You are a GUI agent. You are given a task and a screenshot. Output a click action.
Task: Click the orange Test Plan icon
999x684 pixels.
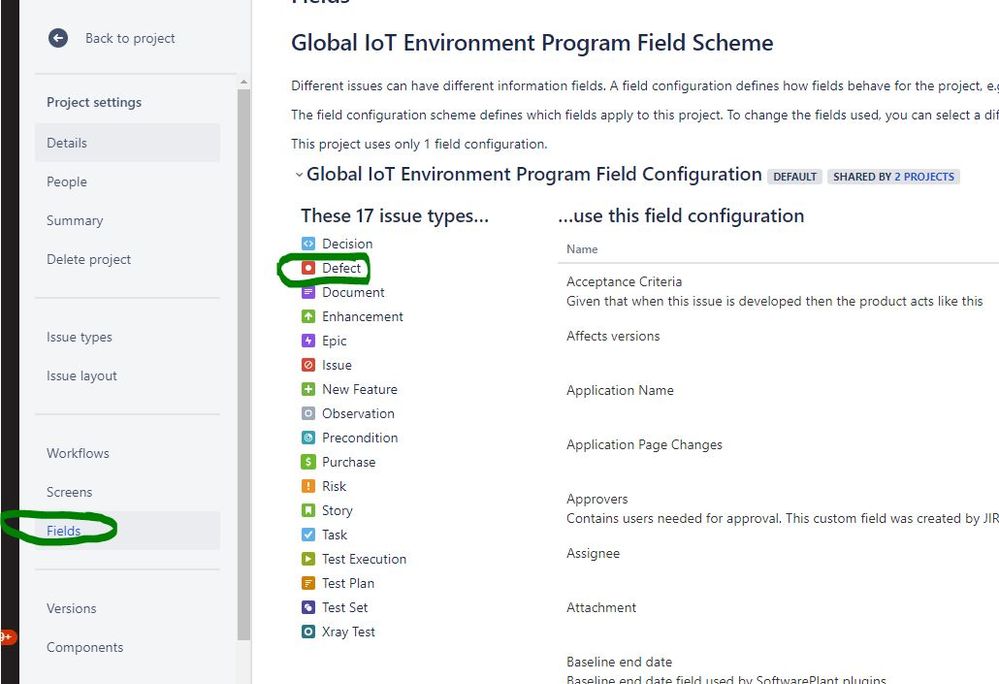[x=308, y=583]
